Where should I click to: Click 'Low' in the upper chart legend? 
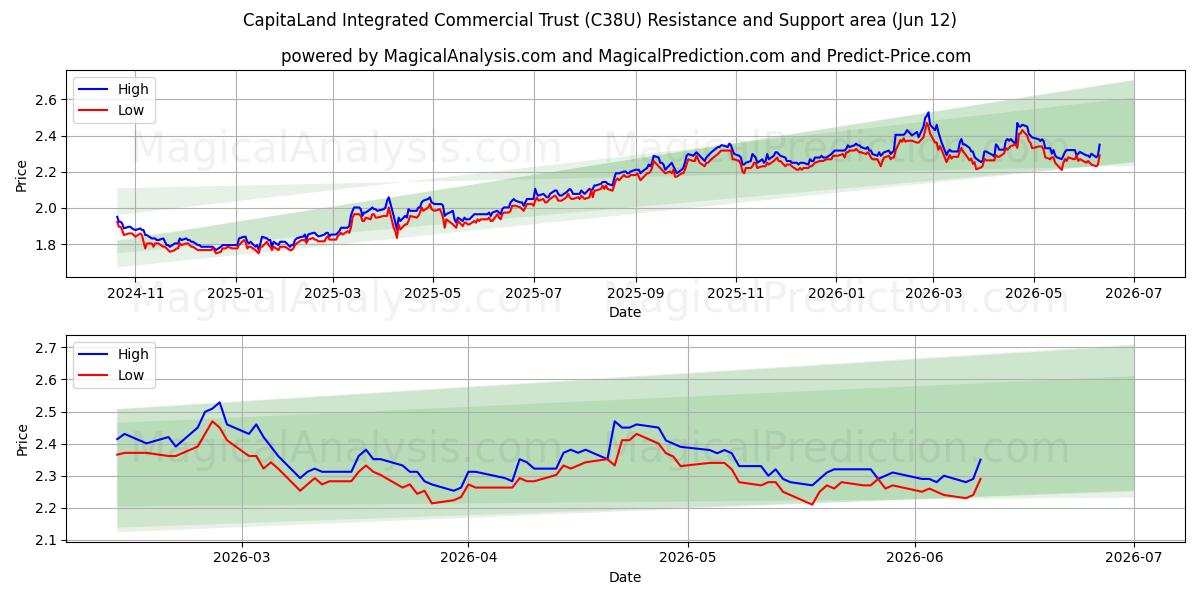pos(131,110)
